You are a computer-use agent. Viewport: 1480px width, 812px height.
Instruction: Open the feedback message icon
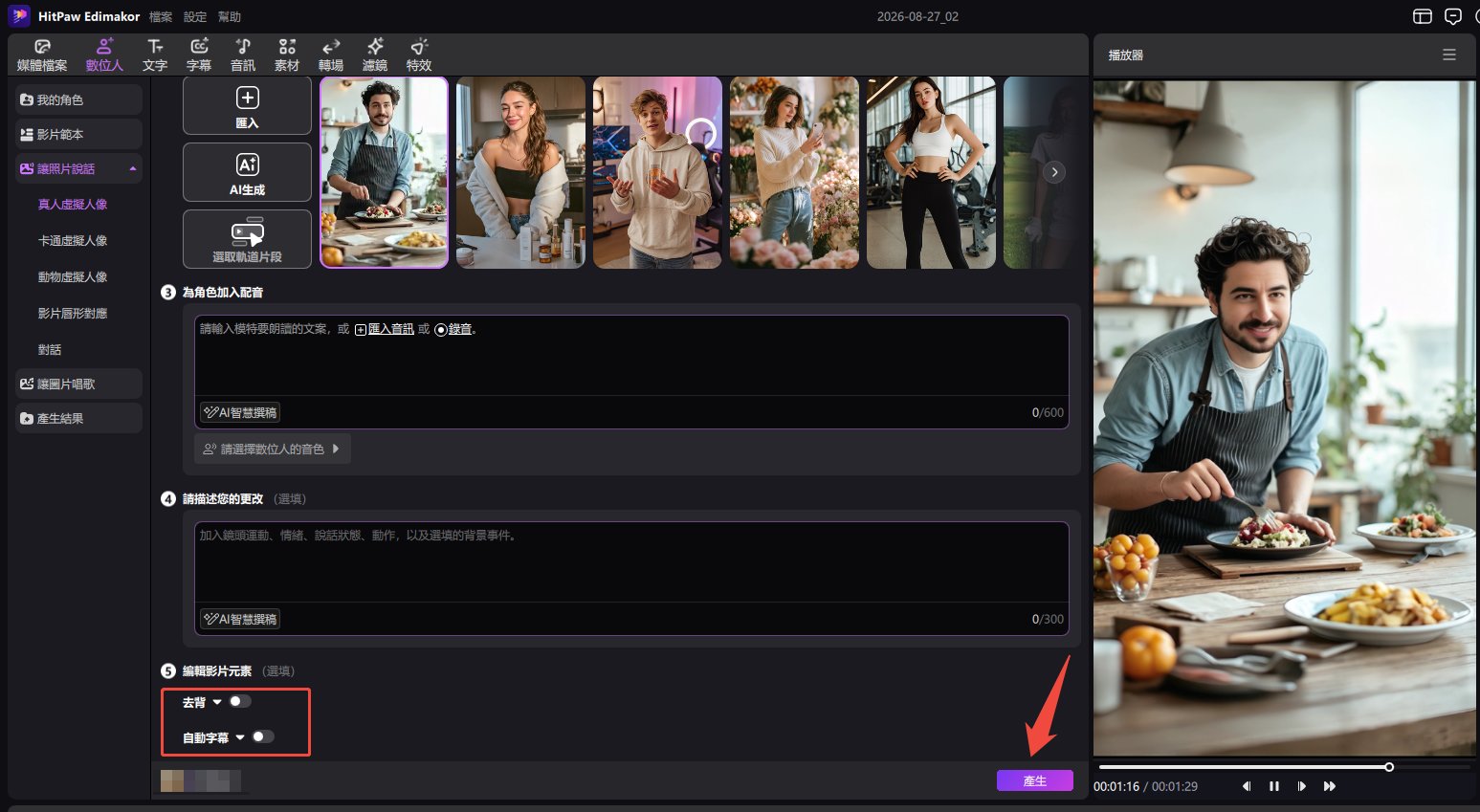(1453, 16)
